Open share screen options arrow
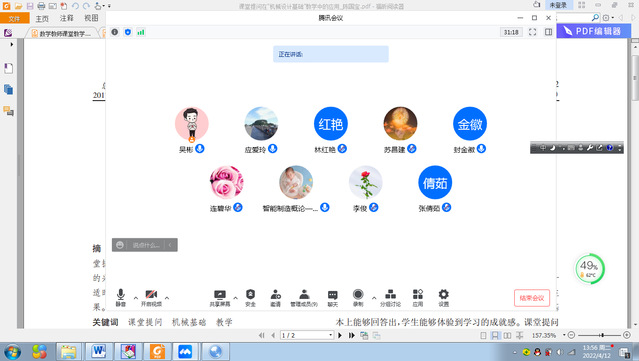Viewport: 639px width, 361px height. coord(235,298)
